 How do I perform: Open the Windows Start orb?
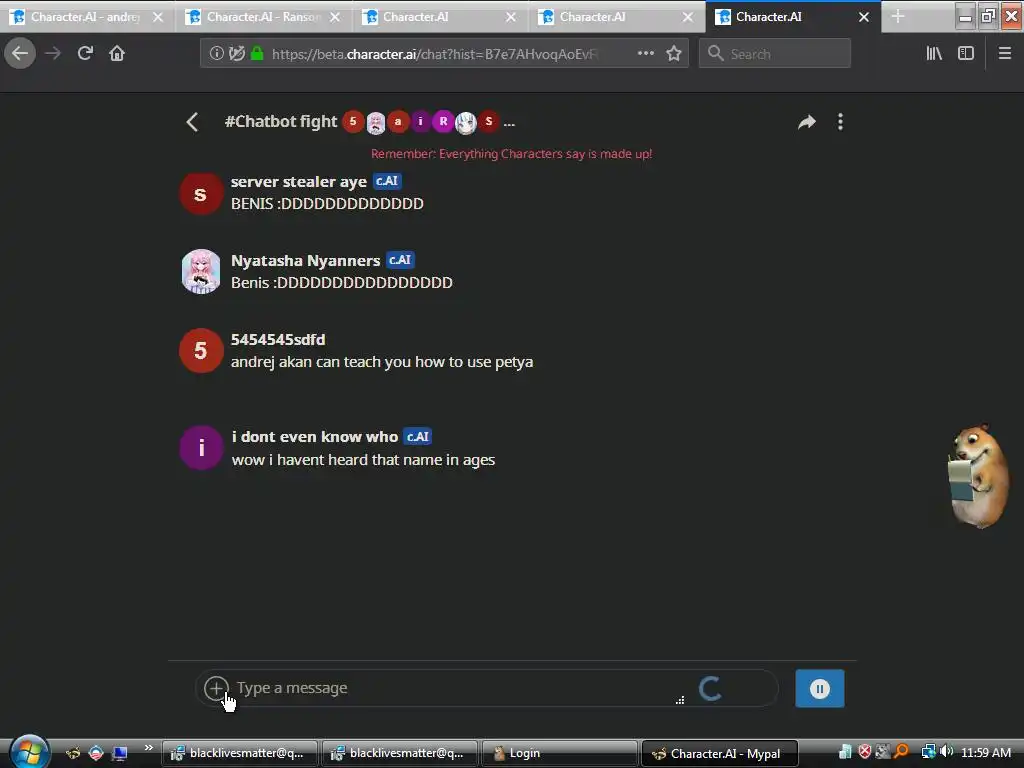click(x=29, y=752)
